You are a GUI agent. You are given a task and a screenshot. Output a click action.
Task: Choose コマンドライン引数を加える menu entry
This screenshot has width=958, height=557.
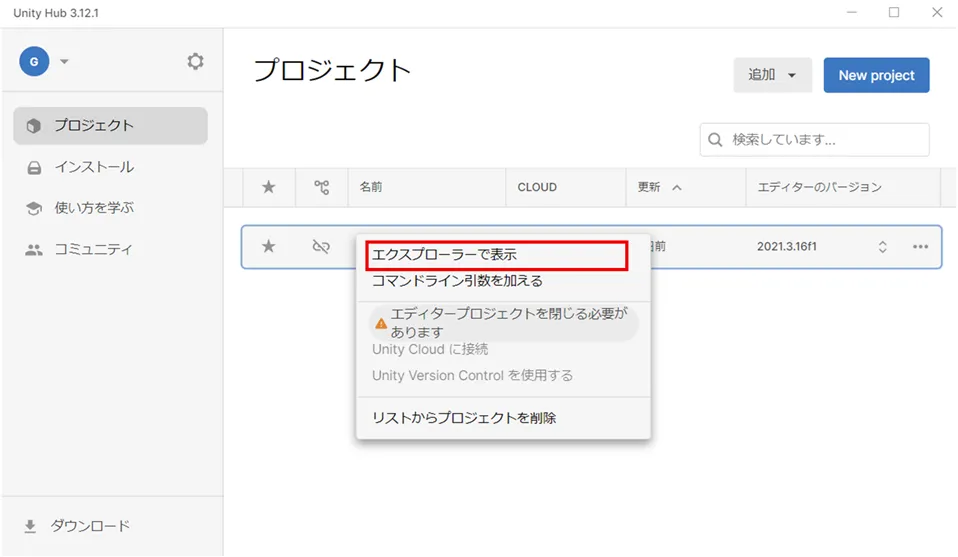tap(457, 281)
